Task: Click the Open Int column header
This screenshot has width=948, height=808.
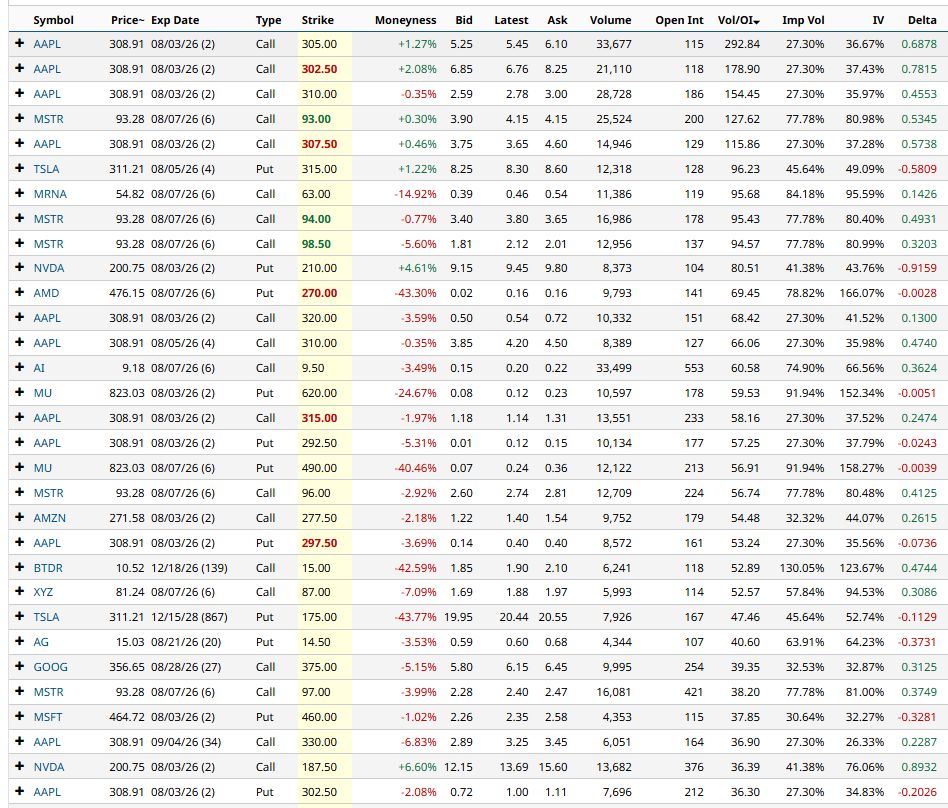Action: click(679, 20)
